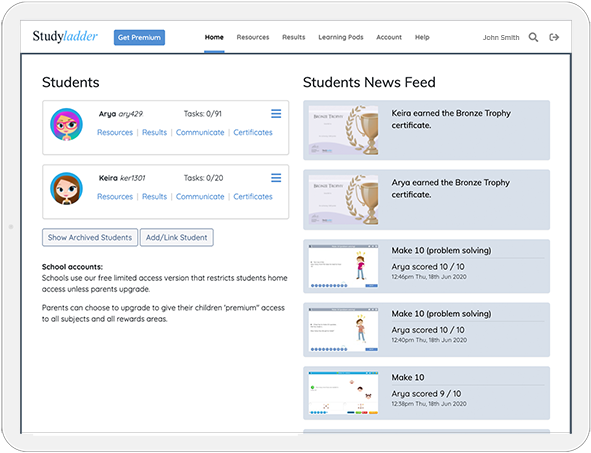
Task: Click the '12:38pm Thu, 18th Jun 2020' timestamp
Action: [x=429, y=404]
